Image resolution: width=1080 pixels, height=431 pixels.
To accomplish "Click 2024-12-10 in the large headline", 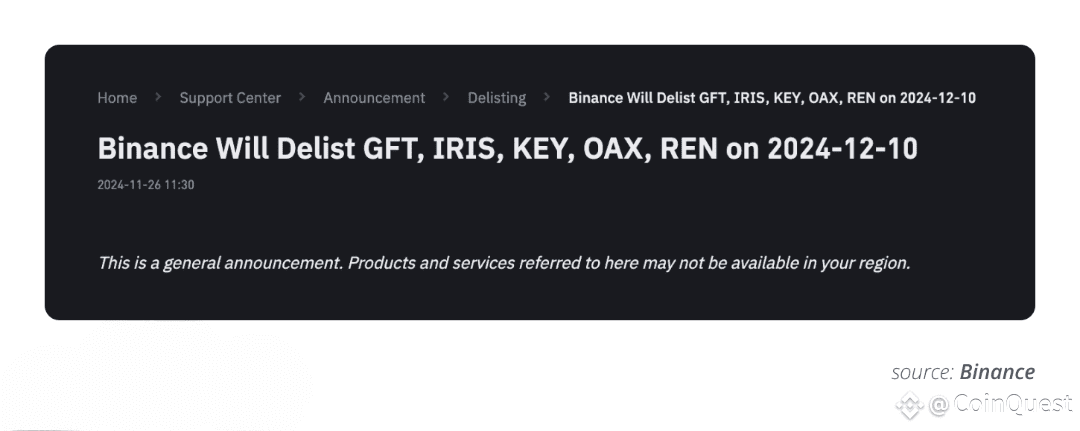I will 842,149.
